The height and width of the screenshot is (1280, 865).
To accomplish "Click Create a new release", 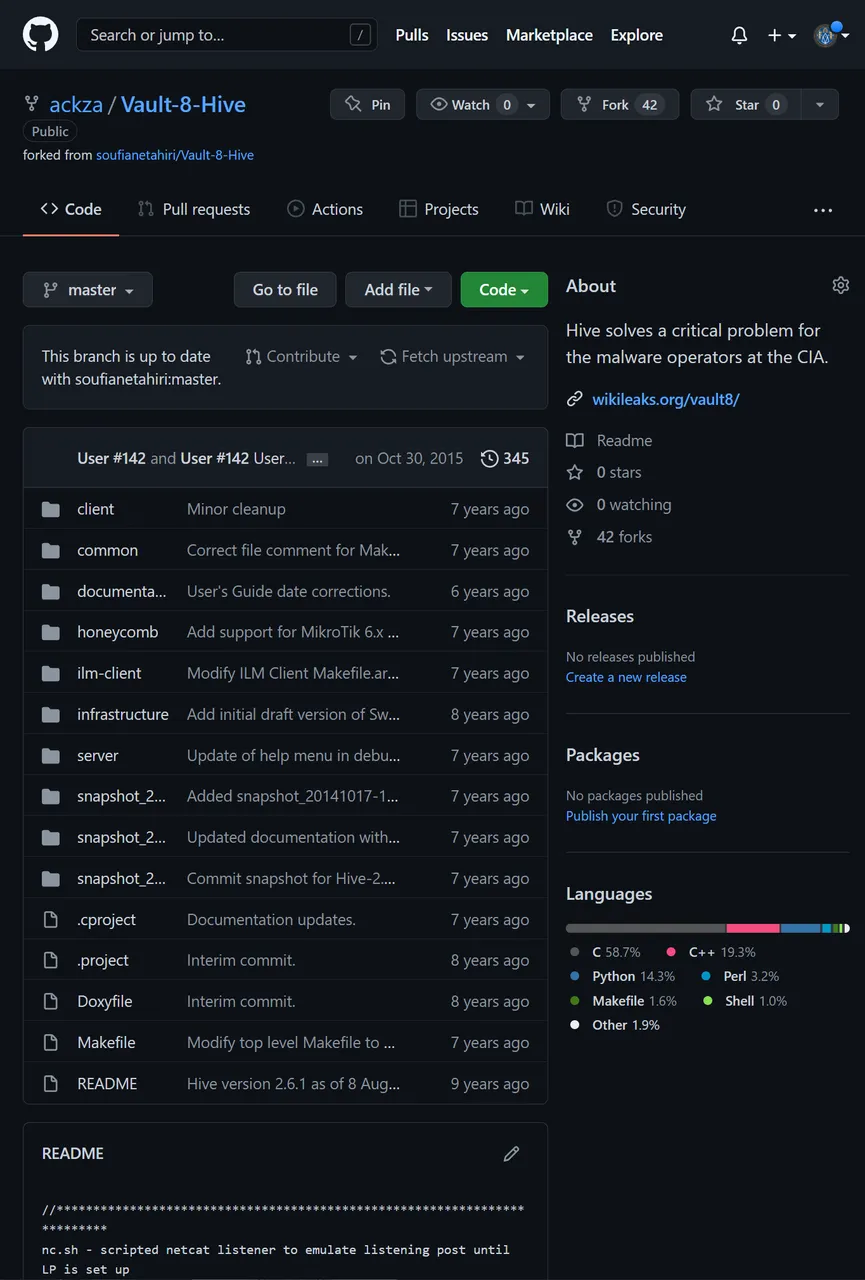I will [x=626, y=677].
